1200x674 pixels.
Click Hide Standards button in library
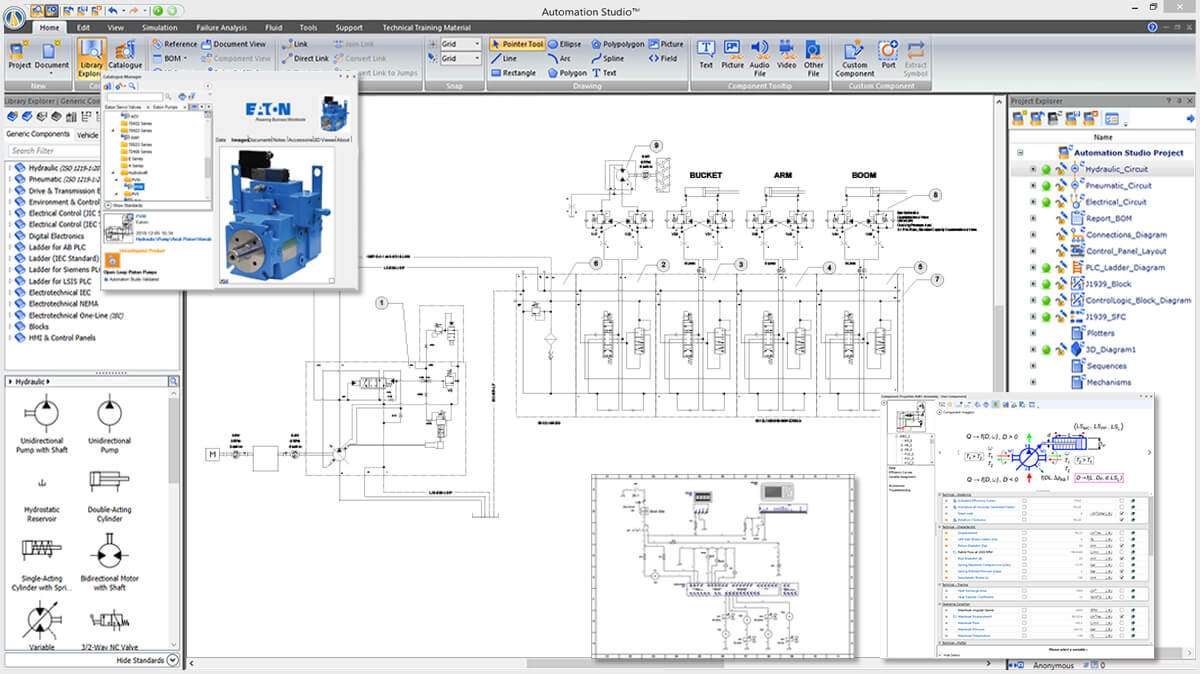147,661
